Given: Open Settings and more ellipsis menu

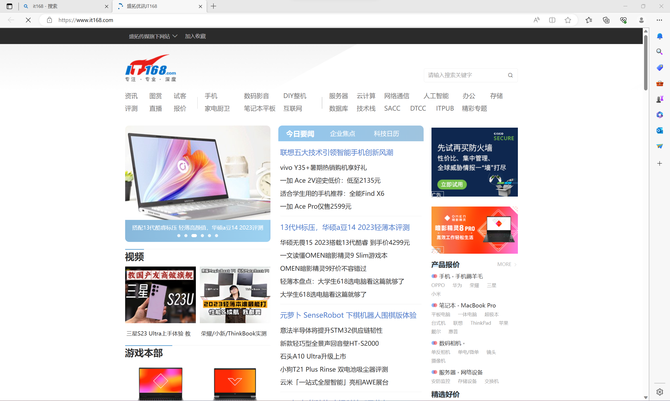Looking at the screenshot, I should click(x=659, y=20).
